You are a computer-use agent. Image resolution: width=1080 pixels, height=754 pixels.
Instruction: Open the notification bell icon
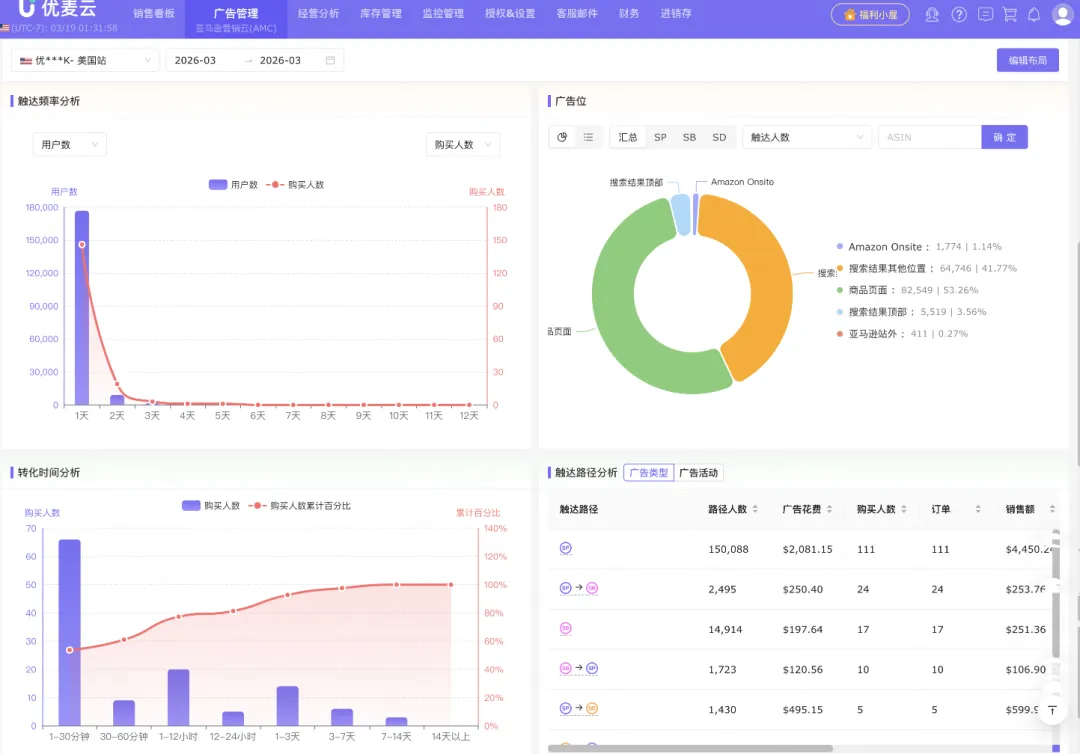click(x=1034, y=14)
